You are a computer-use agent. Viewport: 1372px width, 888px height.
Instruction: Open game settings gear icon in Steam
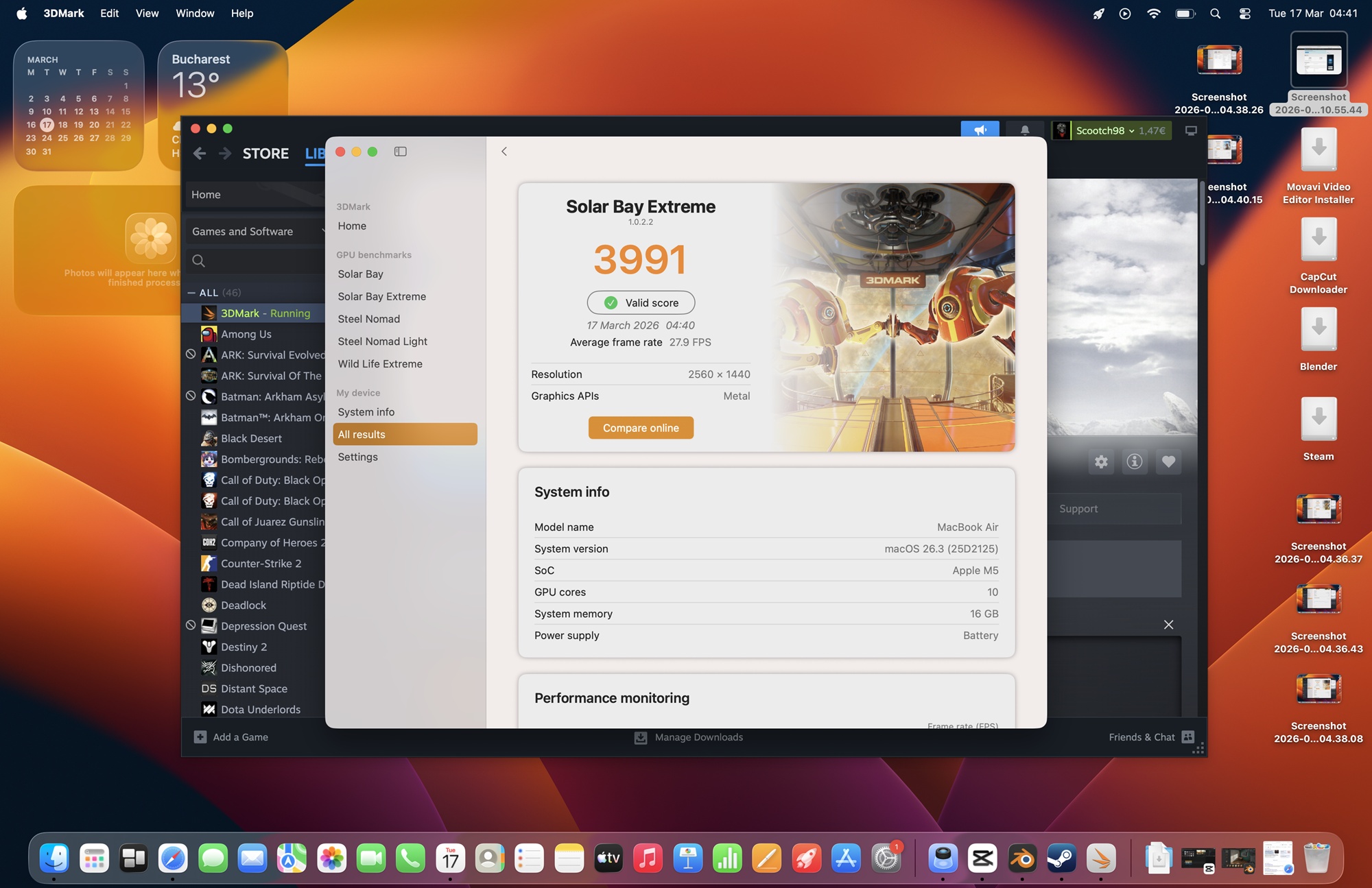[x=1101, y=461]
